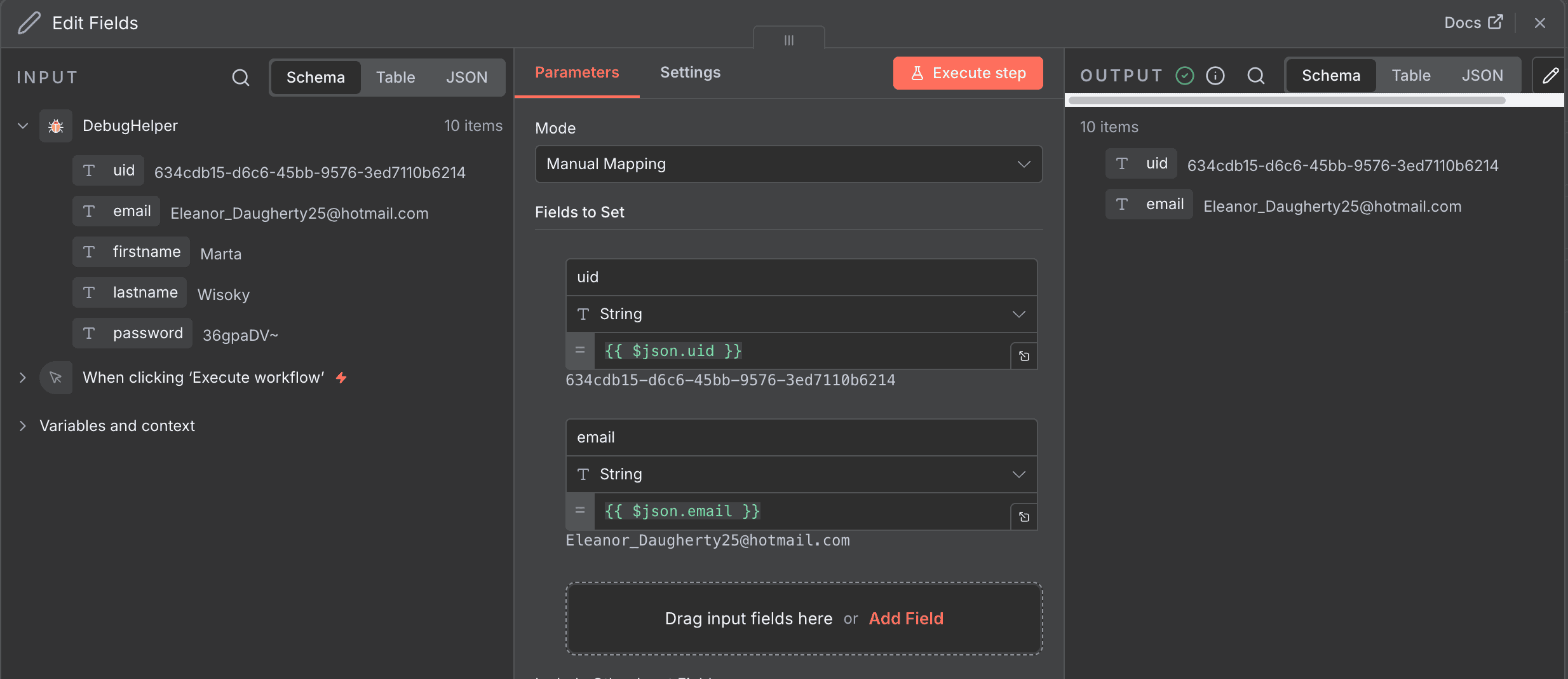The height and width of the screenshot is (679, 1568).
Task: Switch to the Settings tab
Action: pos(690,72)
